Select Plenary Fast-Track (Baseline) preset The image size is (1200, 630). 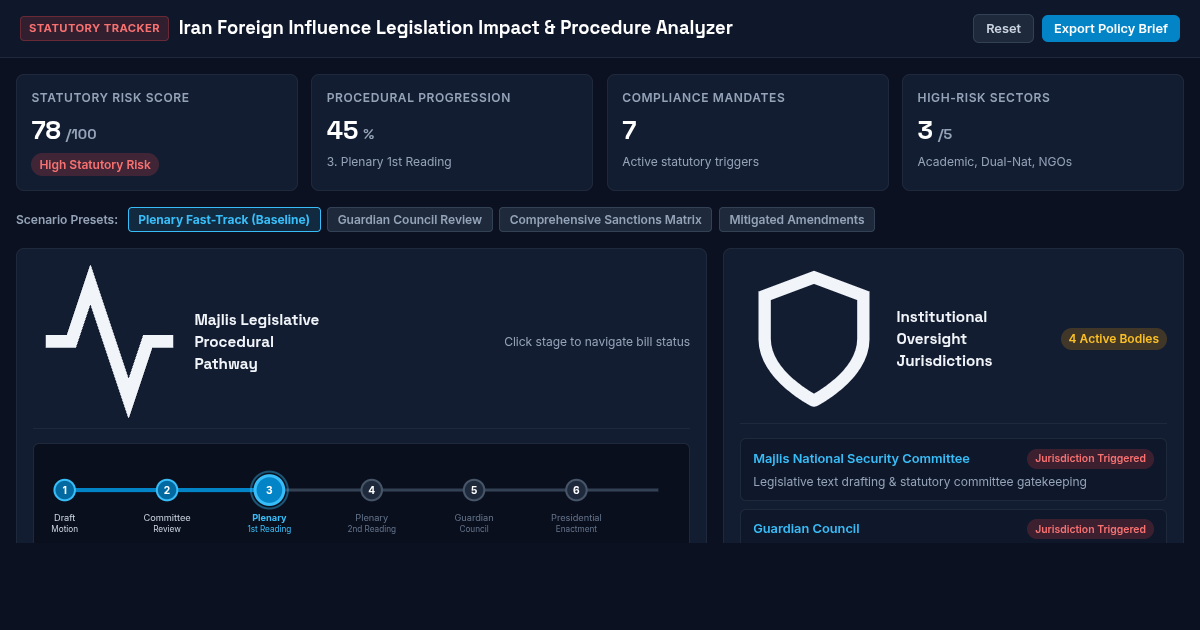pyautogui.click(x=224, y=219)
